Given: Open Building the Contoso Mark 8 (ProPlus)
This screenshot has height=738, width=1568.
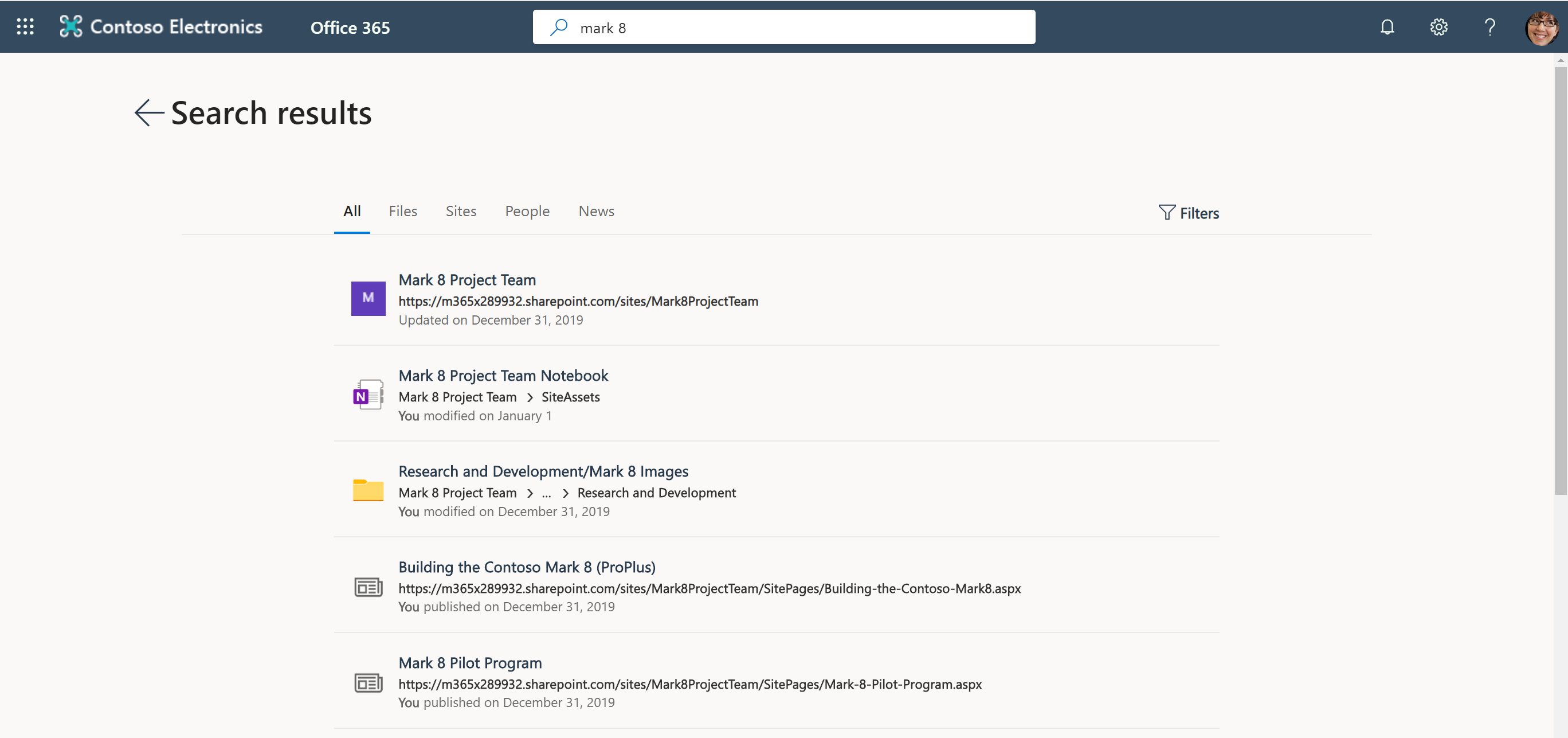Looking at the screenshot, I should [x=527, y=567].
